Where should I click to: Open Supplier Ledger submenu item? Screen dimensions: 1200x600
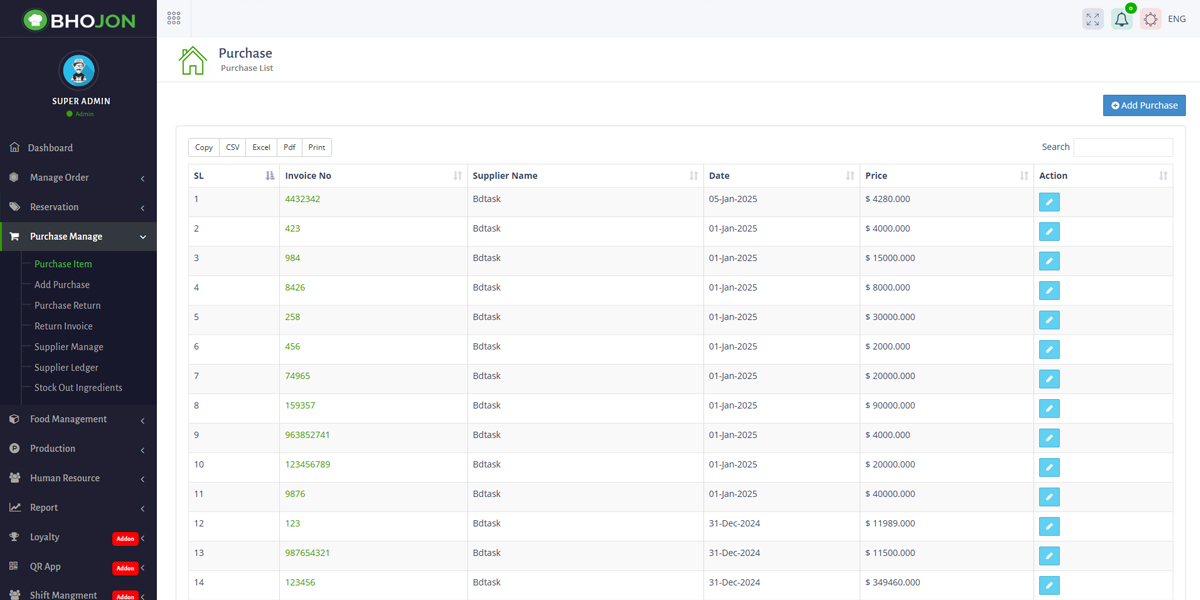(x=66, y=367)
